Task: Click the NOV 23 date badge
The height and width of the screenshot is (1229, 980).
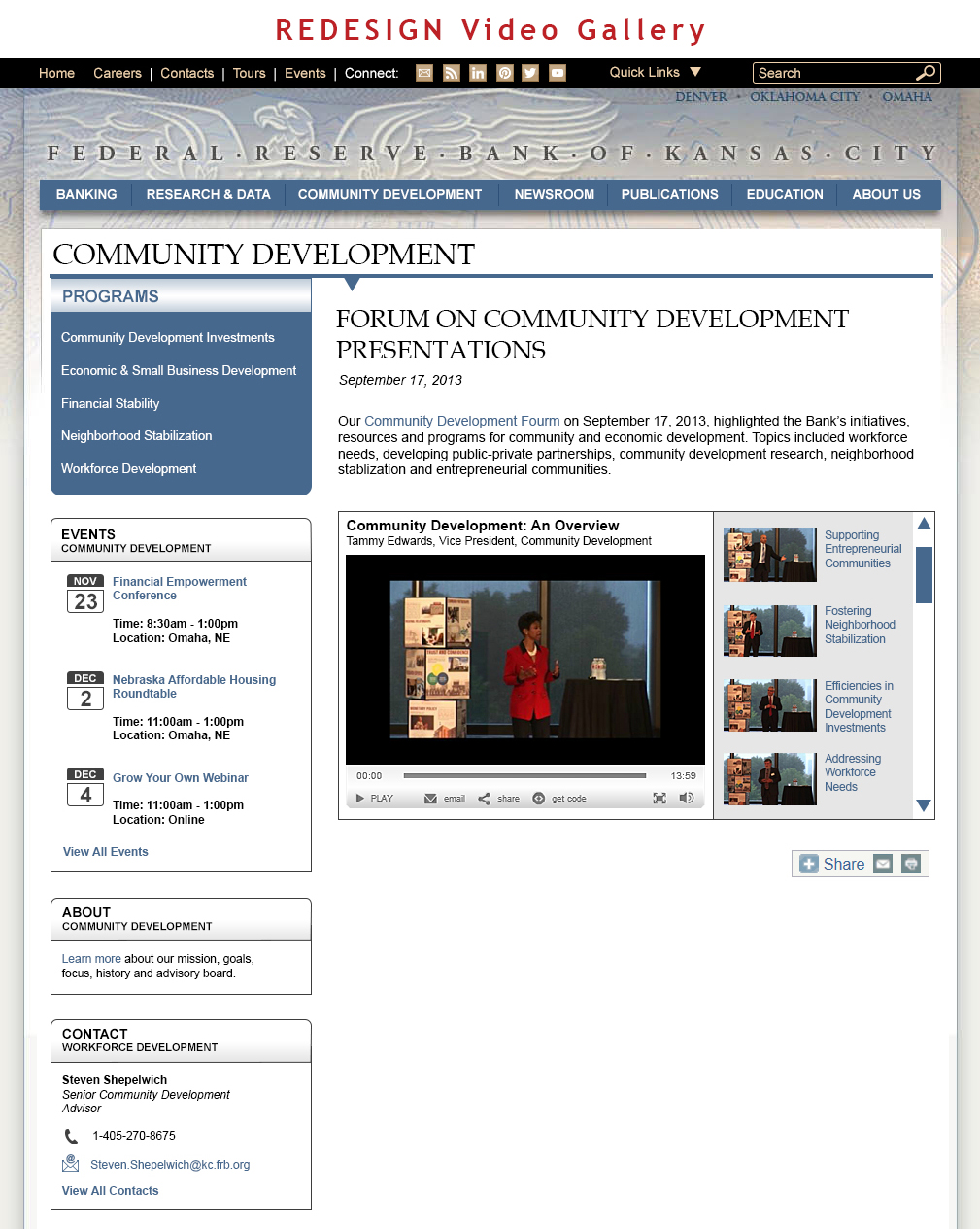Action: click(x=85, y=594)
